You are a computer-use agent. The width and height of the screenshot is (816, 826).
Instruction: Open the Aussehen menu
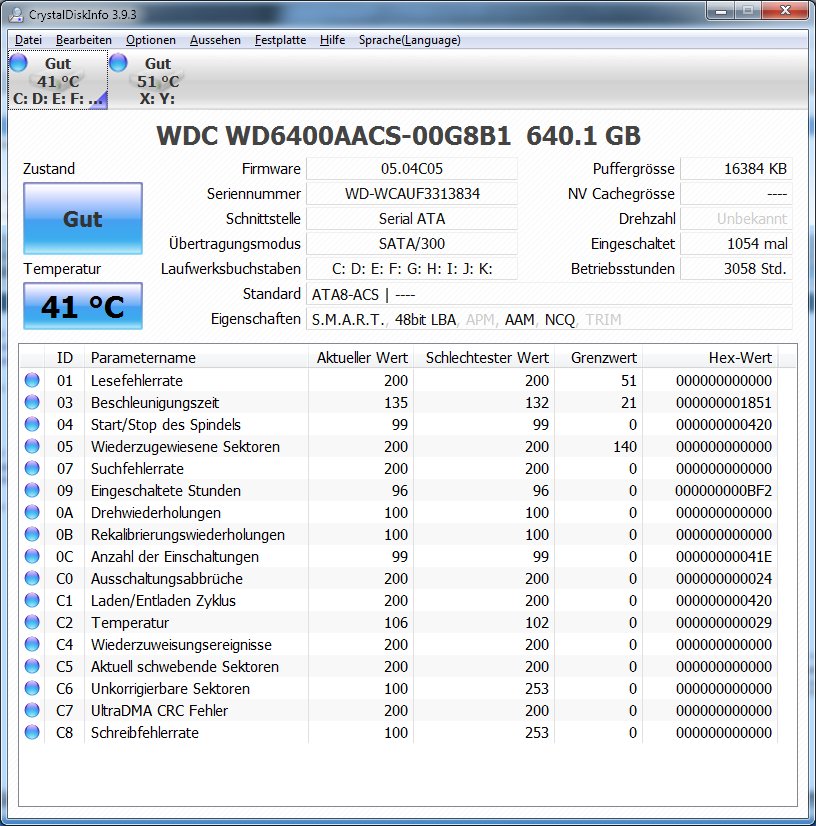tap(215, 40)
